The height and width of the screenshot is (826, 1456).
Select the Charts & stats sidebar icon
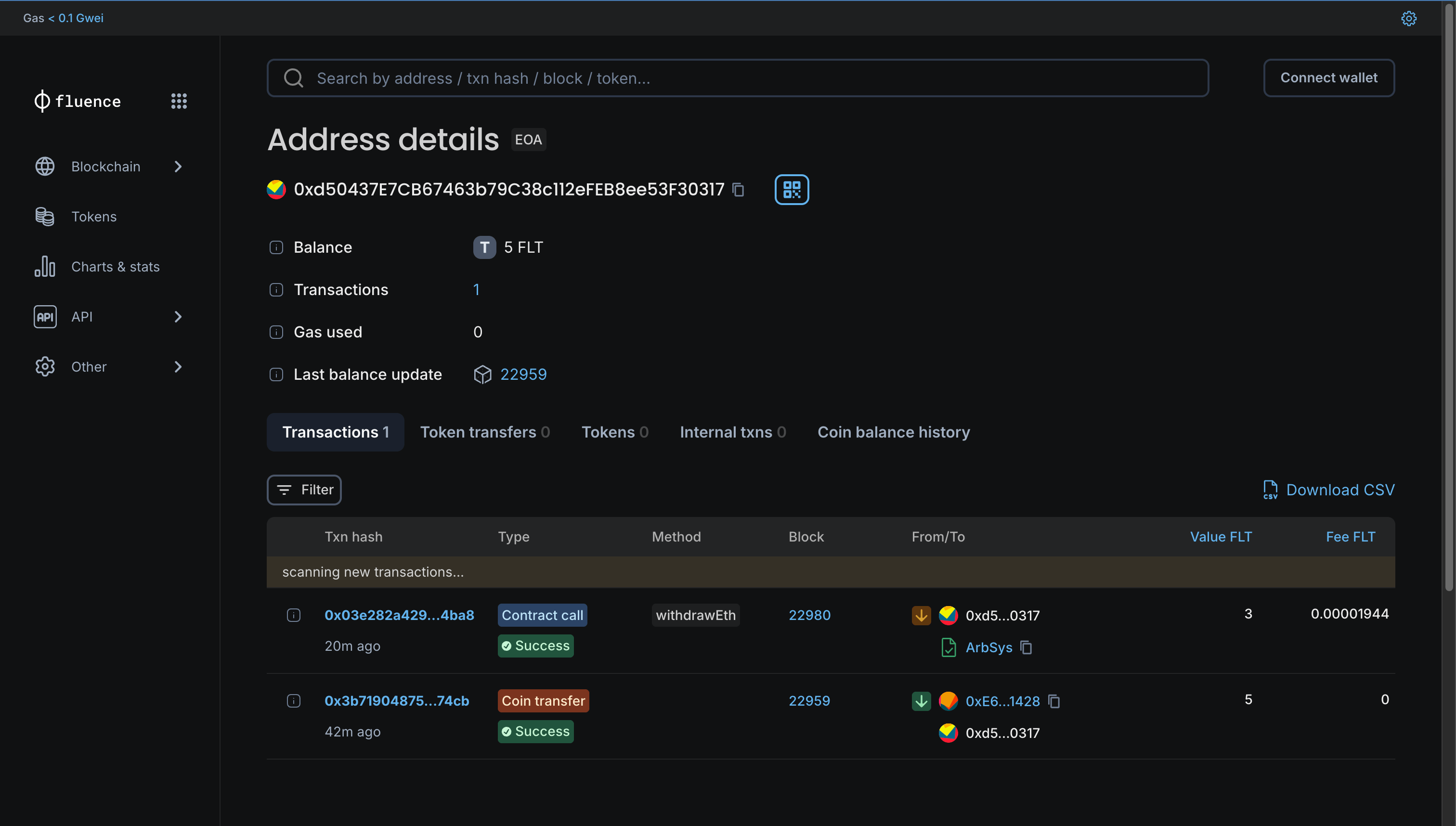[45, 266]
